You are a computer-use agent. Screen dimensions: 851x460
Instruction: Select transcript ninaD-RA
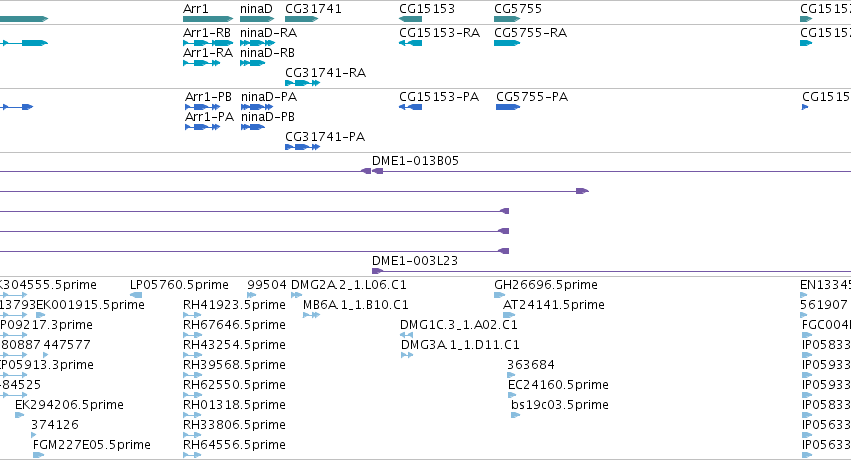[x=269, y=33]
